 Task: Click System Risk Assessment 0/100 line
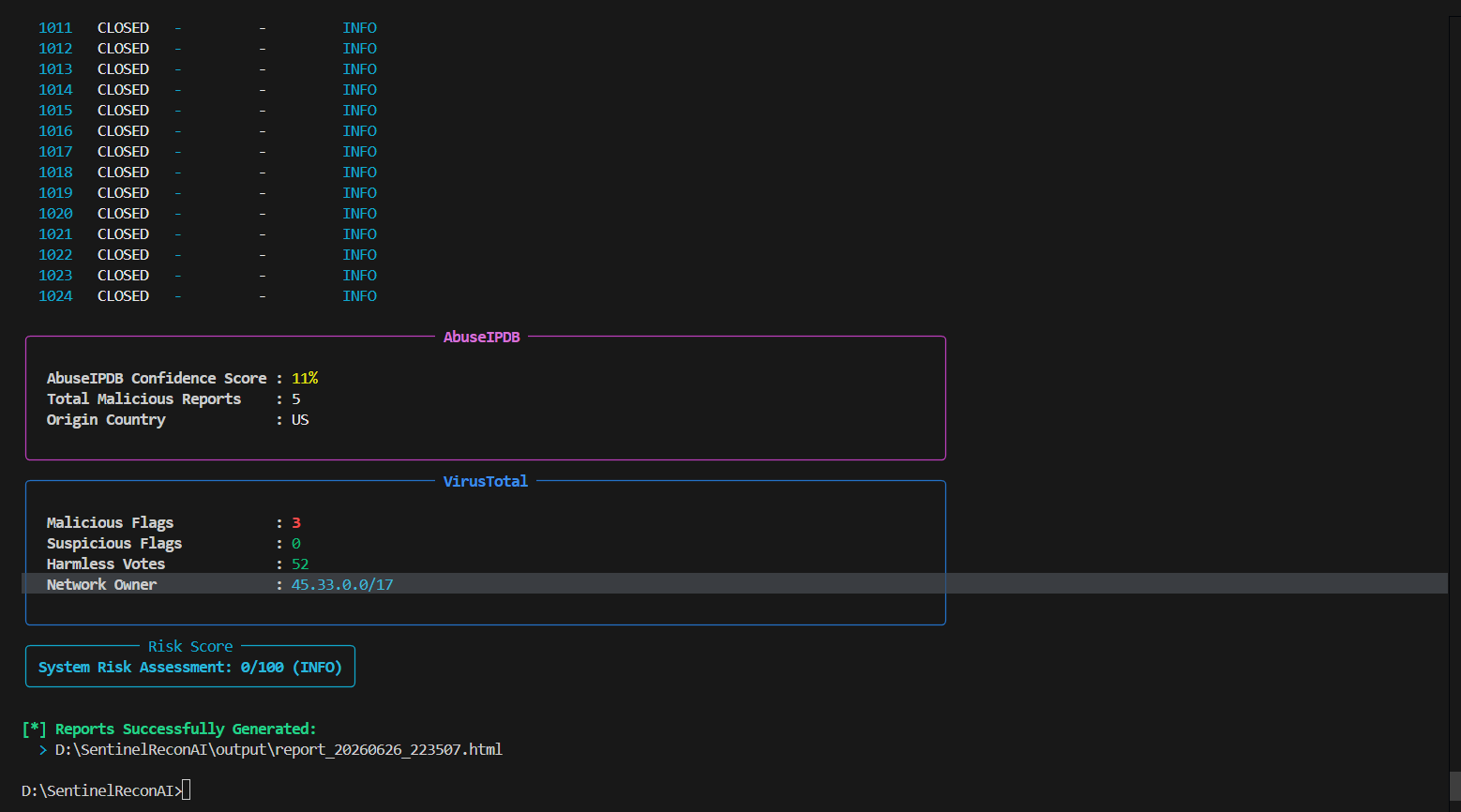[190, 668]
